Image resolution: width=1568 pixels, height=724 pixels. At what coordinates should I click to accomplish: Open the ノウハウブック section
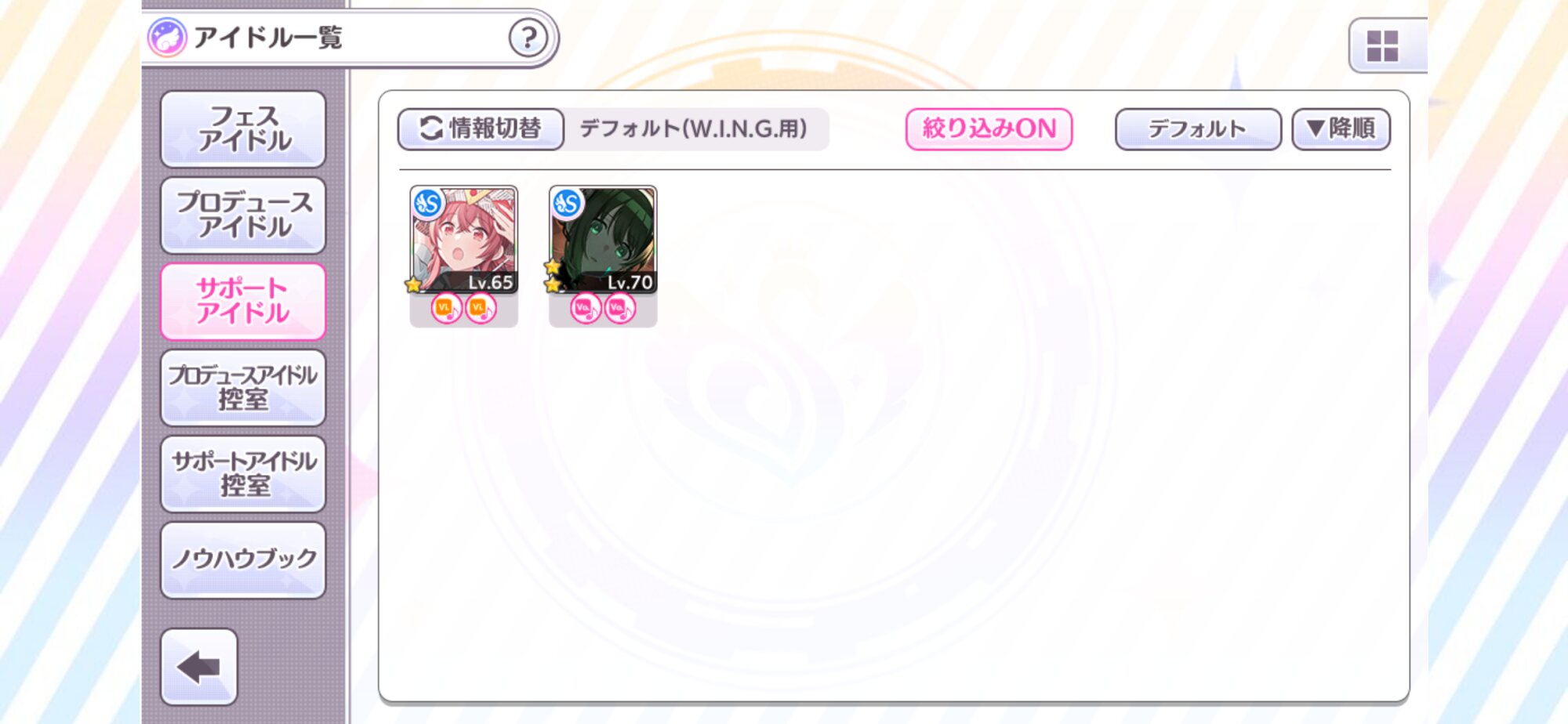(x=243, y=559)
